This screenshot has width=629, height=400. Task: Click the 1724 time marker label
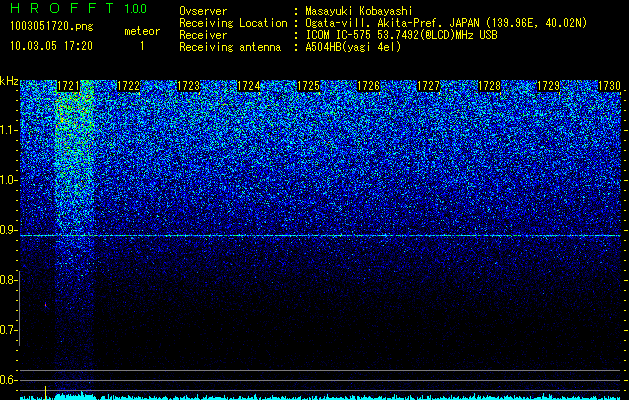click(x=248, y=86)
